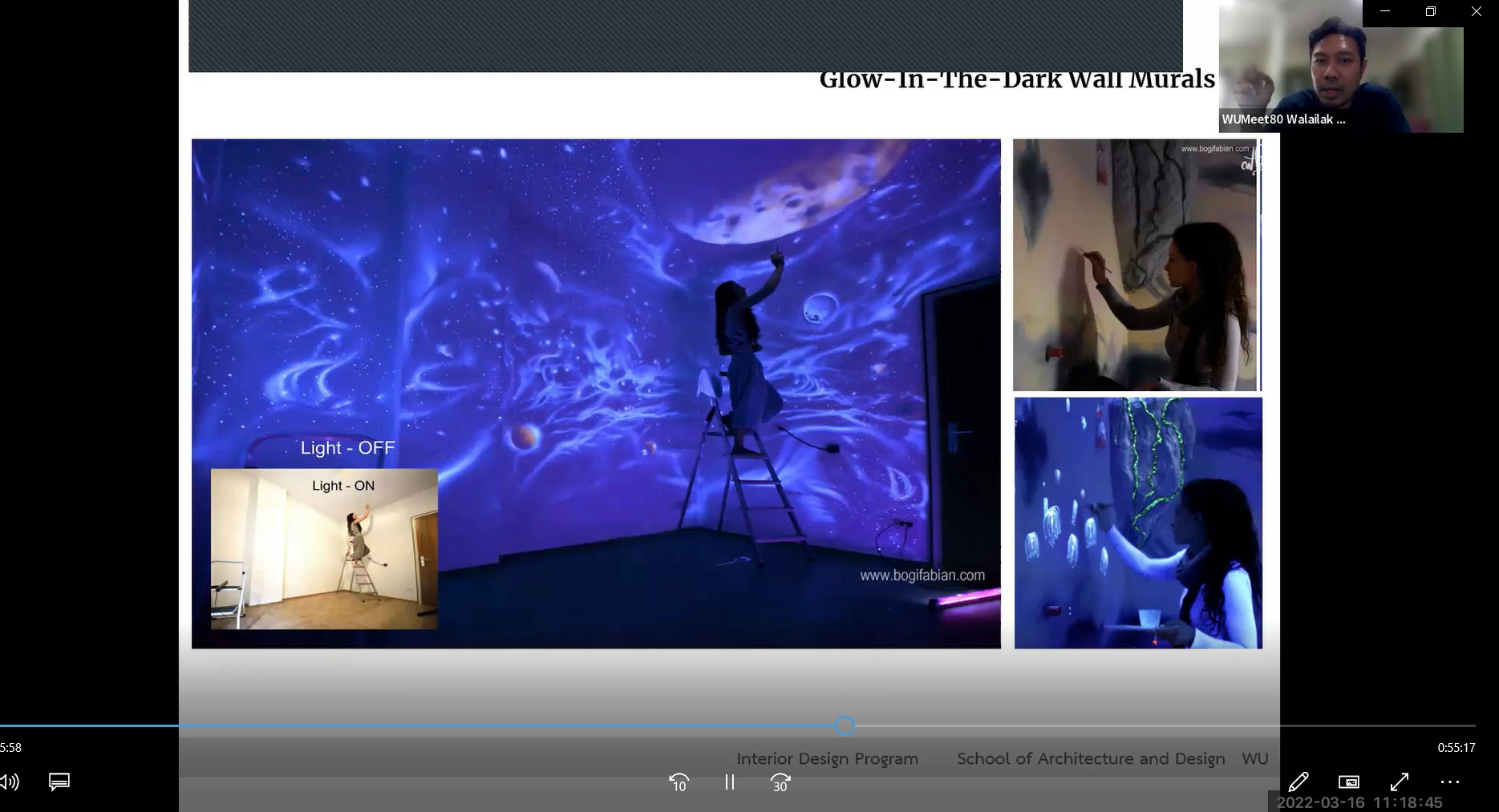1499x812 pixels.
Task: Open the volume control
Action: tap(10, 782)
